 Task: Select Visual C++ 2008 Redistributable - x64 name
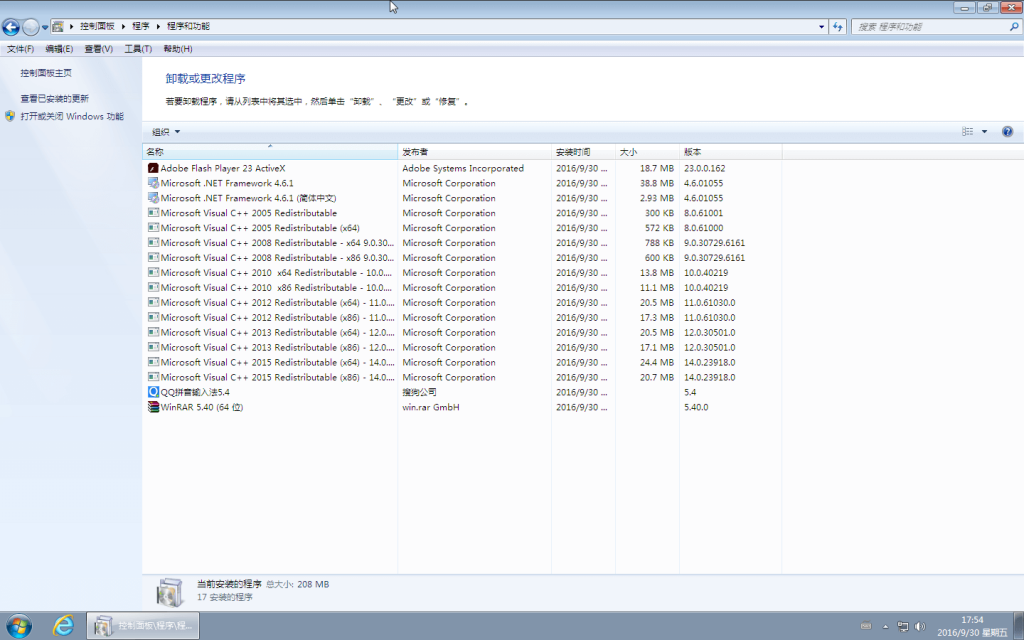pyautogui.click(x=278, y=243)
